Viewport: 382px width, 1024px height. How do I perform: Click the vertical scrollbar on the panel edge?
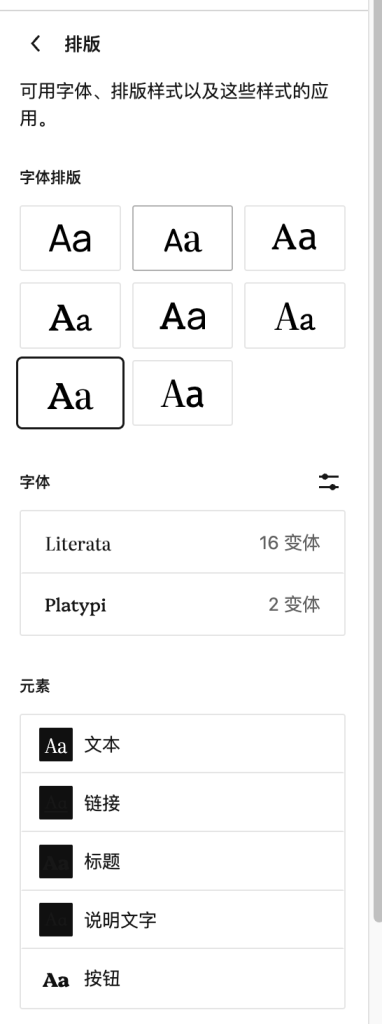click(x=377, y=457)
